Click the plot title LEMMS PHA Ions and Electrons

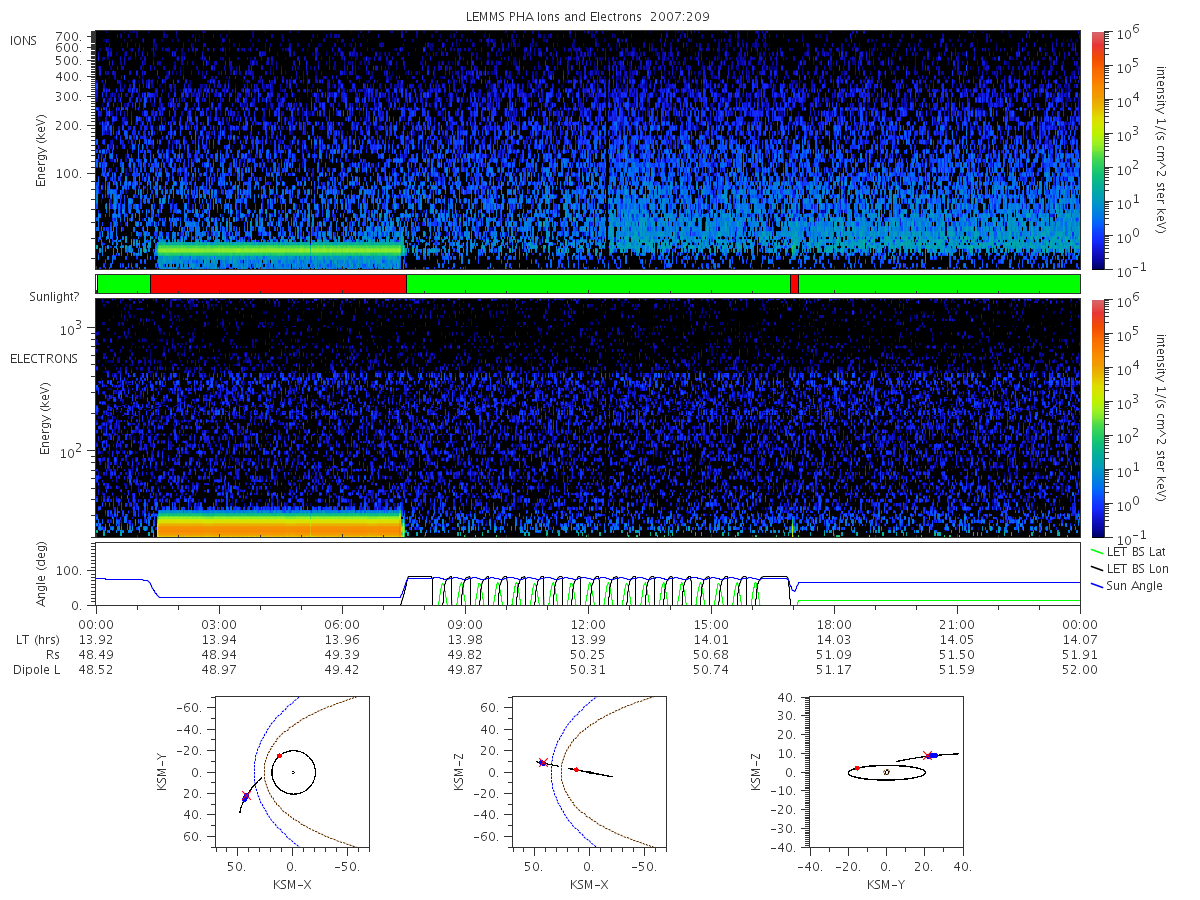click(555, 17)
